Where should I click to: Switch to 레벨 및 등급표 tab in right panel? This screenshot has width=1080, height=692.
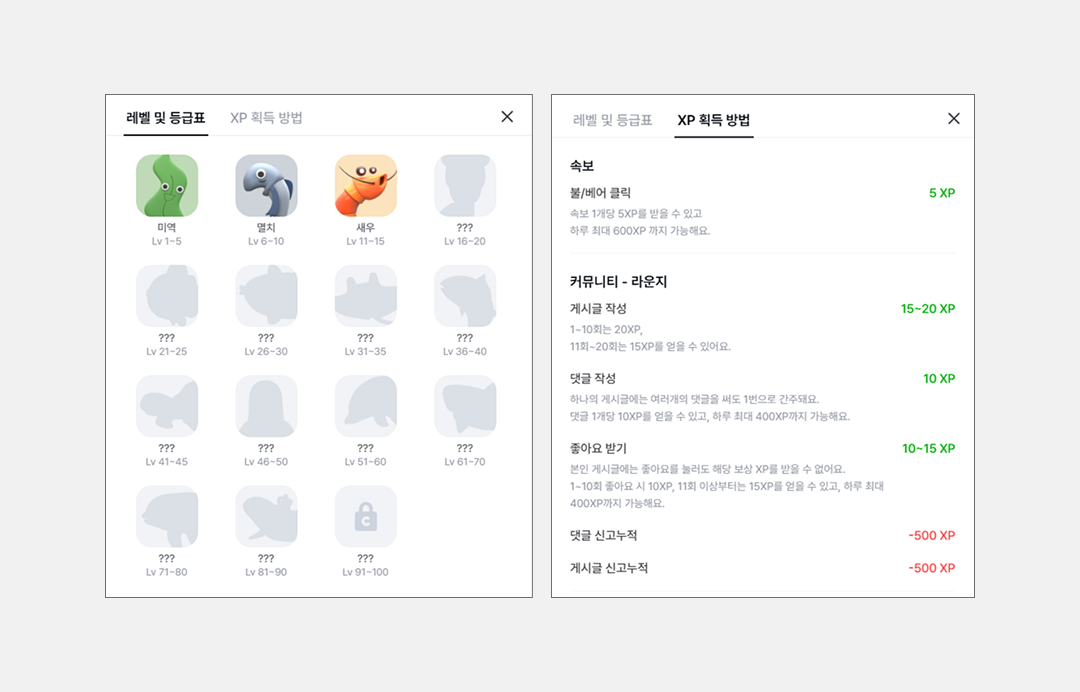click(x=612, y=120)
